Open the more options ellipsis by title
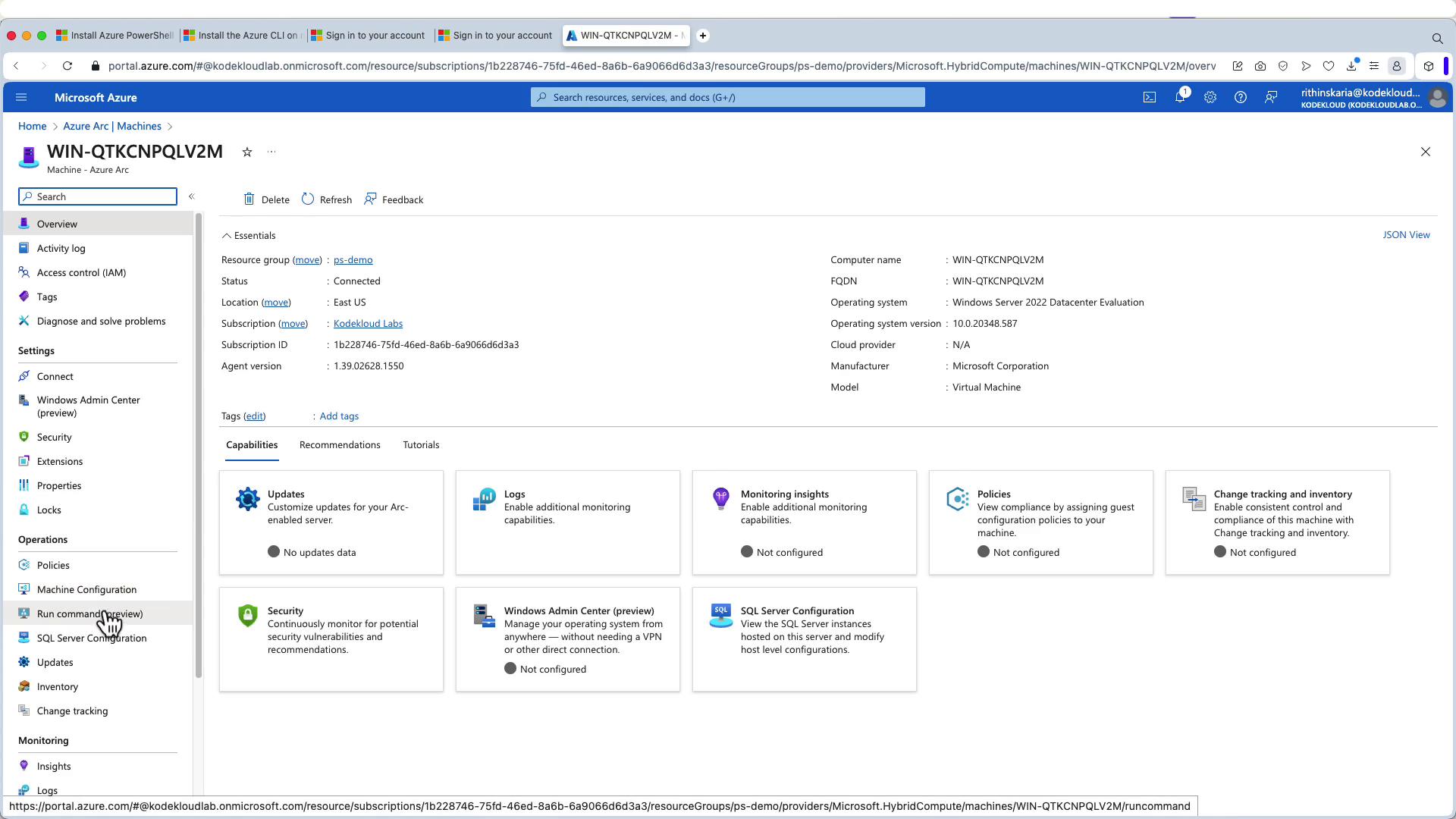This screenshot has height=819, width=1456. 271,152
